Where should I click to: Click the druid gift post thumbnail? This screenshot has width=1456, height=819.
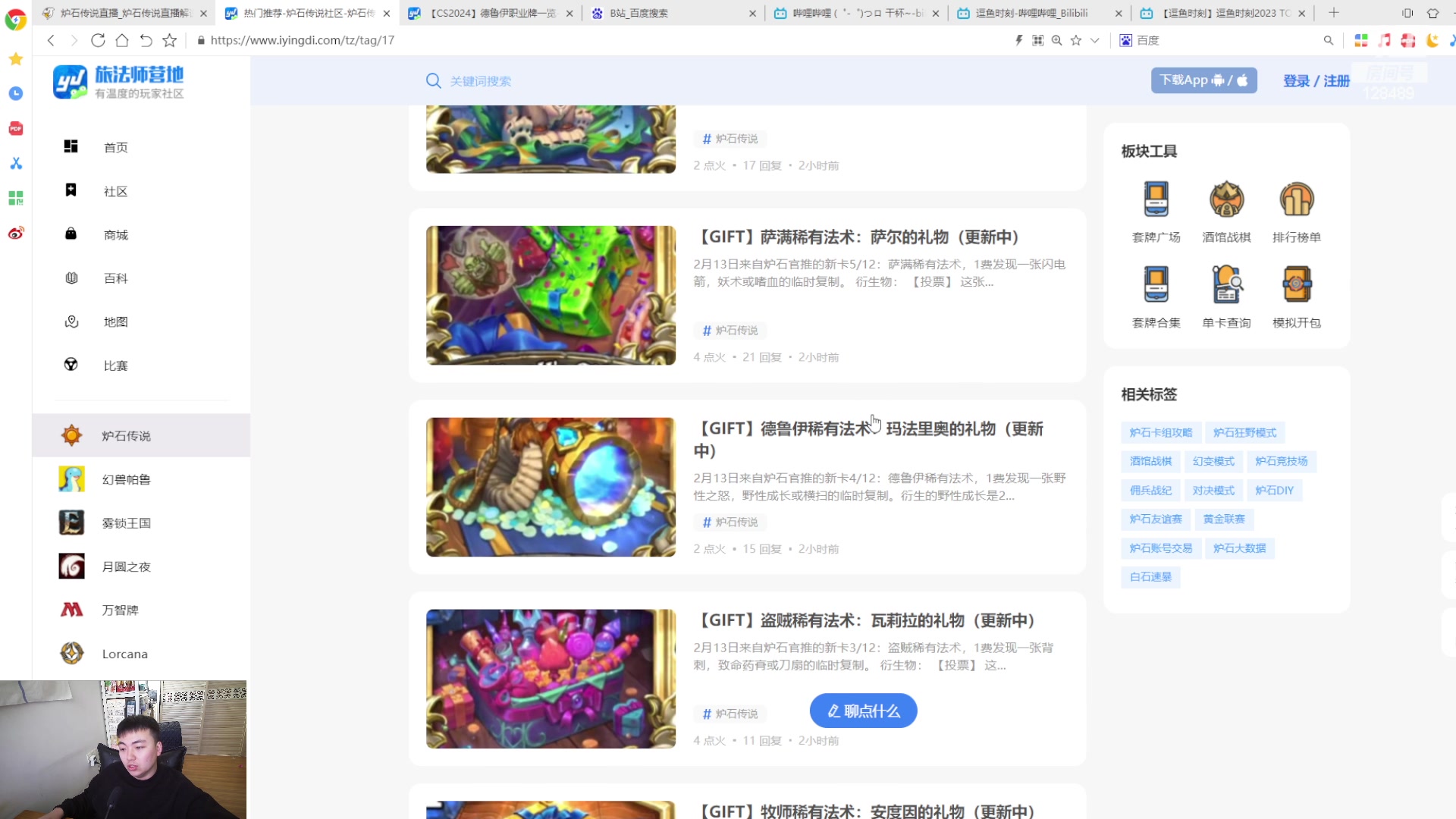(x=551, y=487)
